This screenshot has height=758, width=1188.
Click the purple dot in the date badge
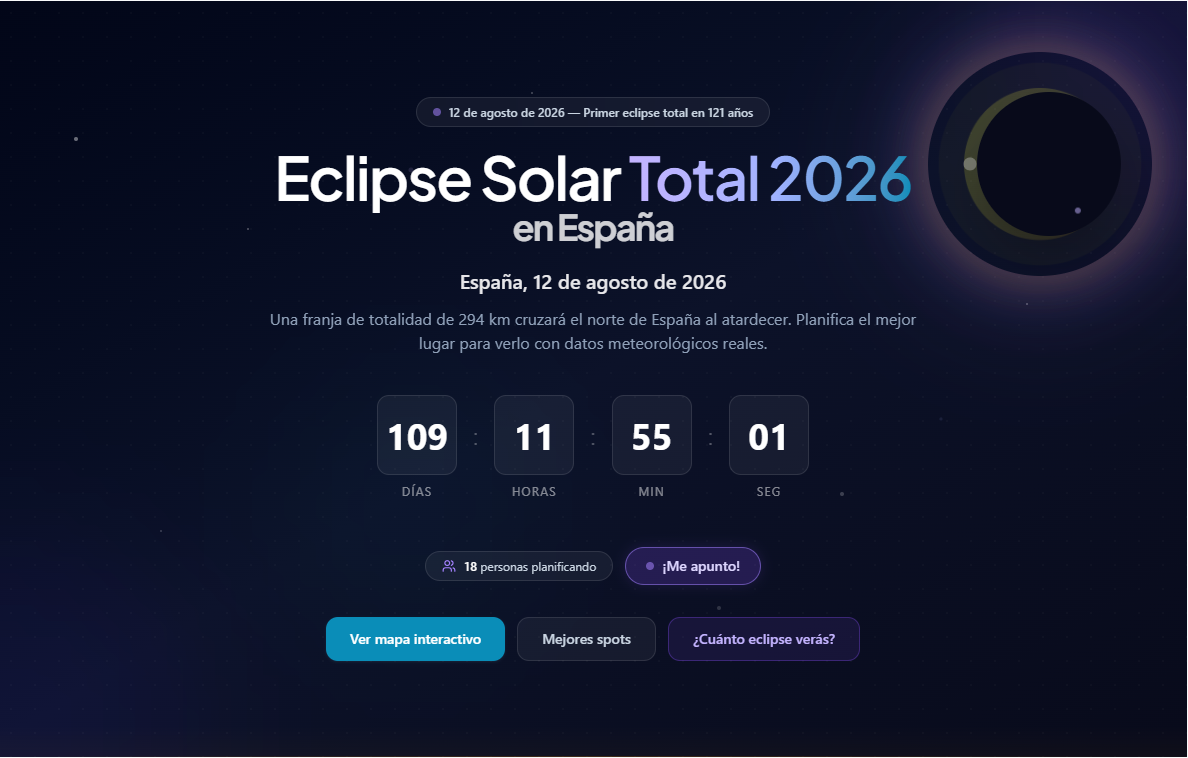click(x=437, y=112)
